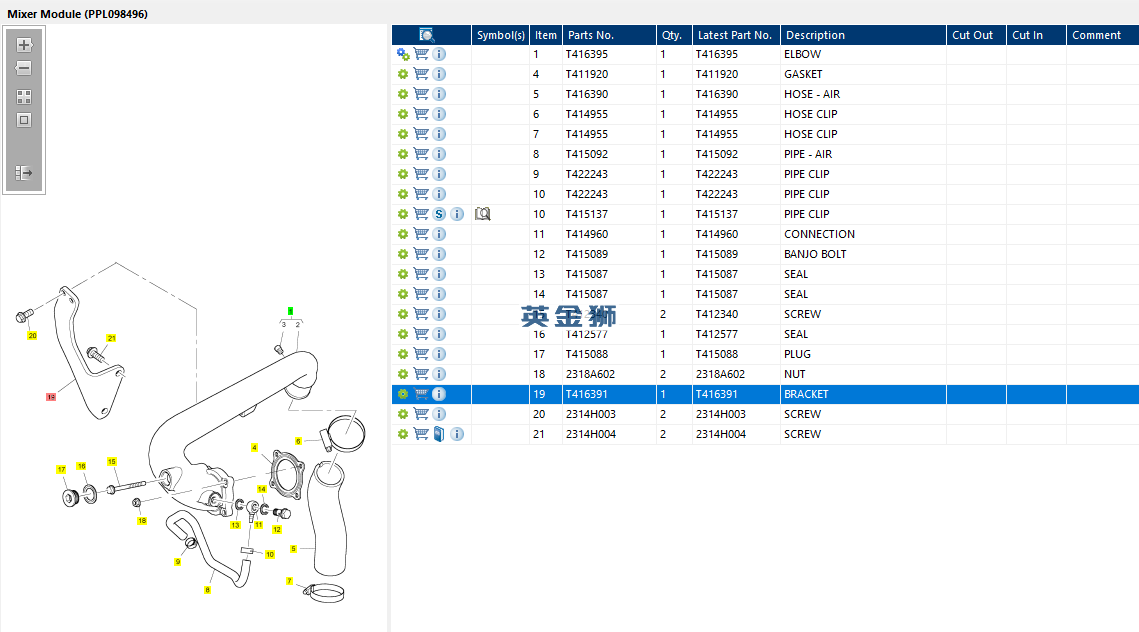Click gear icon for PIPE - AIR row

click(x=402, y=154)
